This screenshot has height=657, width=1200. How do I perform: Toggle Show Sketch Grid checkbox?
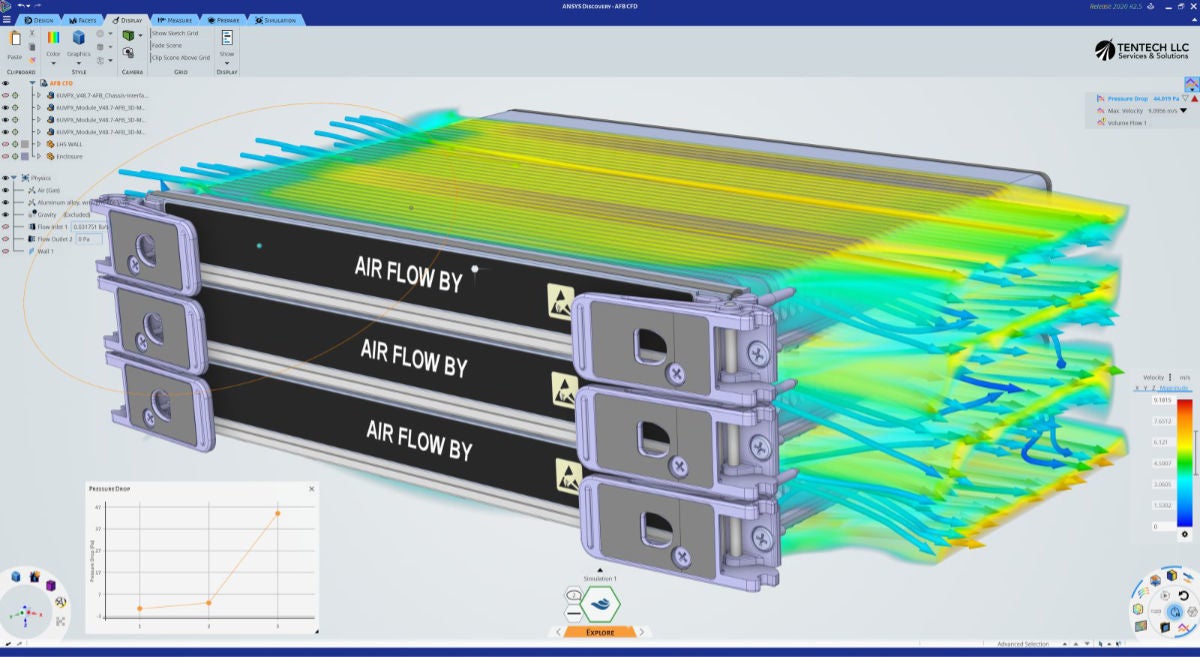(174, 33)
